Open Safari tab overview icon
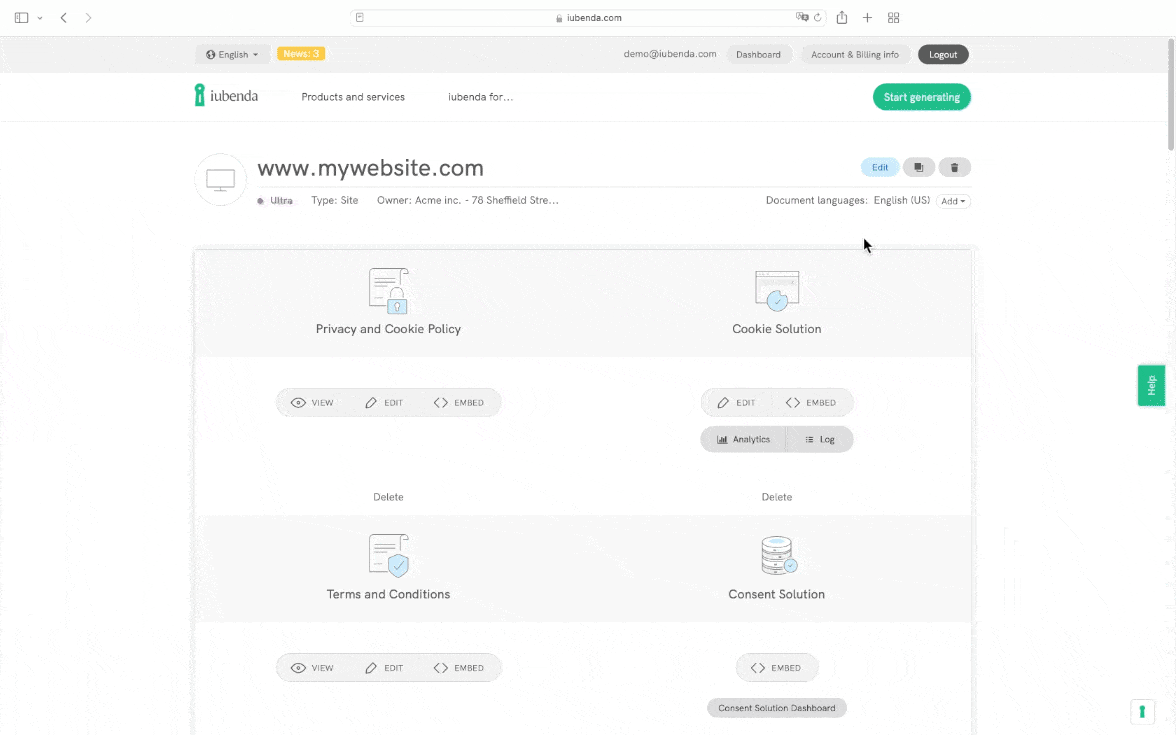The width and height of the screenshot is (1176, 735). coord(893,18)
